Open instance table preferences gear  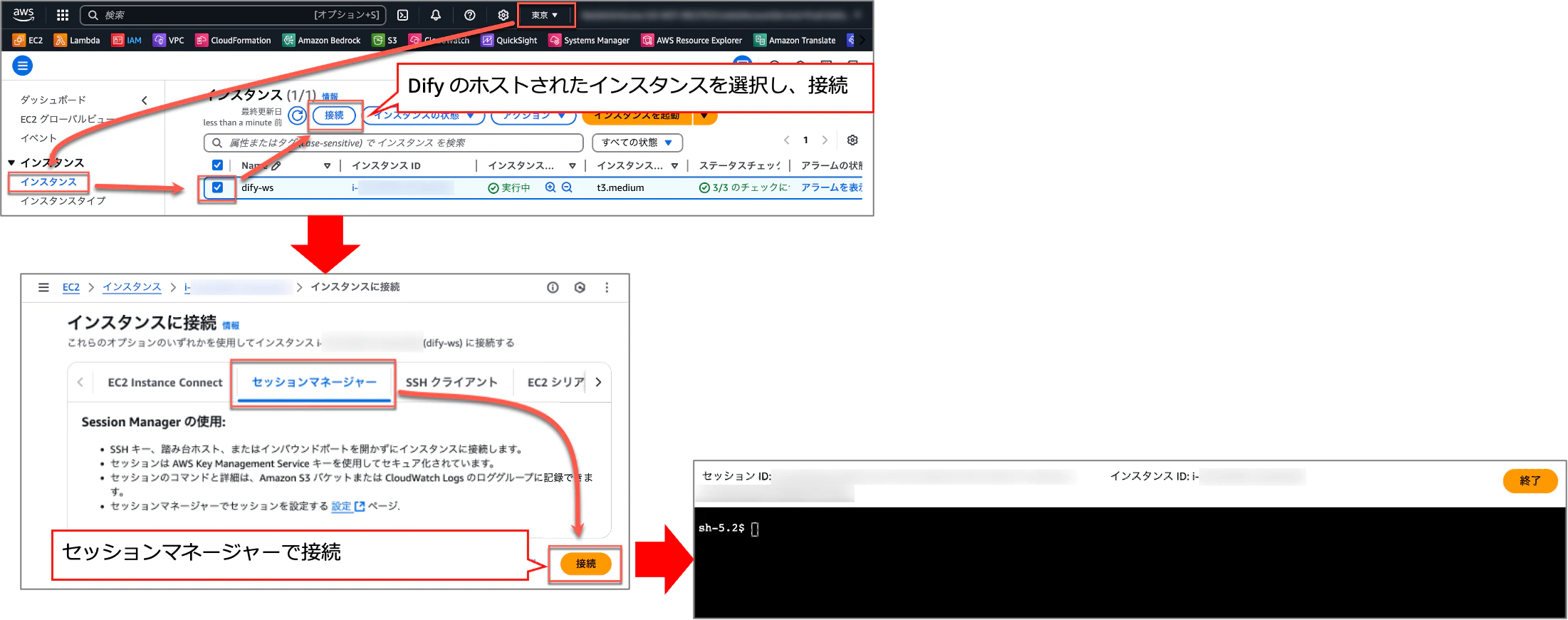pyautogui.click(x=852, y=140)
